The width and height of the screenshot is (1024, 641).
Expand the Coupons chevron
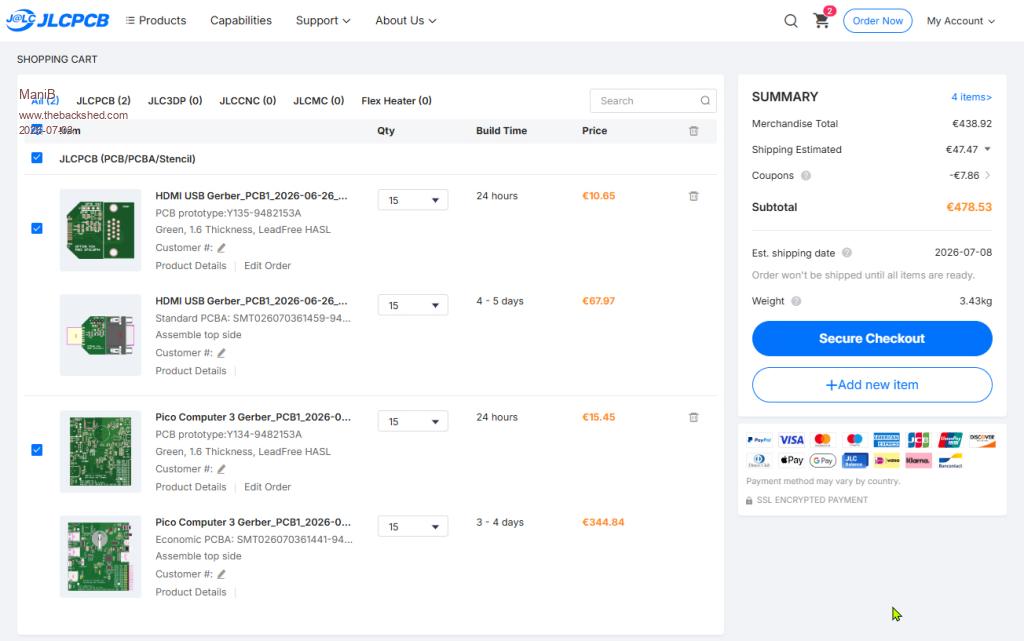pyautogui.click(x=987, y=175)
